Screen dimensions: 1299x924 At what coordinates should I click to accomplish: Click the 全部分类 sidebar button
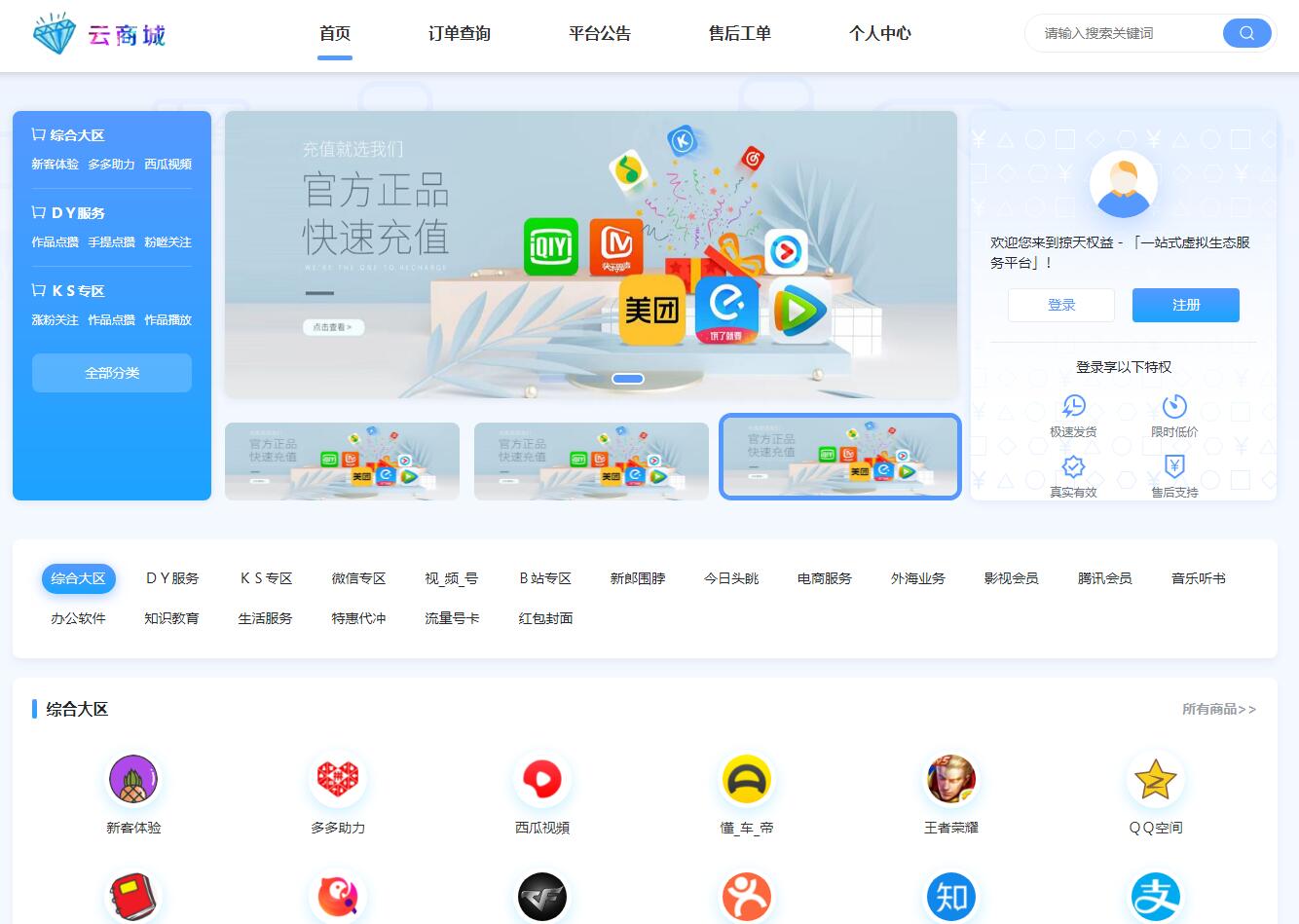(112, 373)
